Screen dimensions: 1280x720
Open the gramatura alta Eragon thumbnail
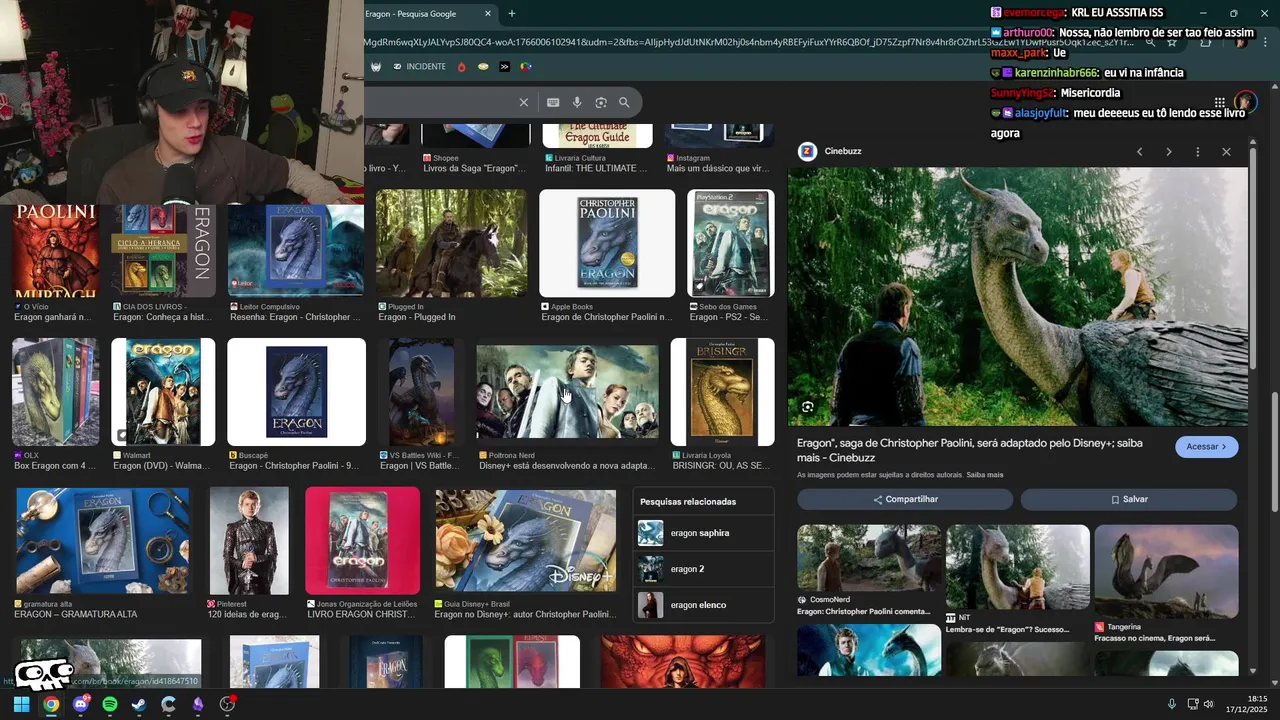click(x=103, y=541)
